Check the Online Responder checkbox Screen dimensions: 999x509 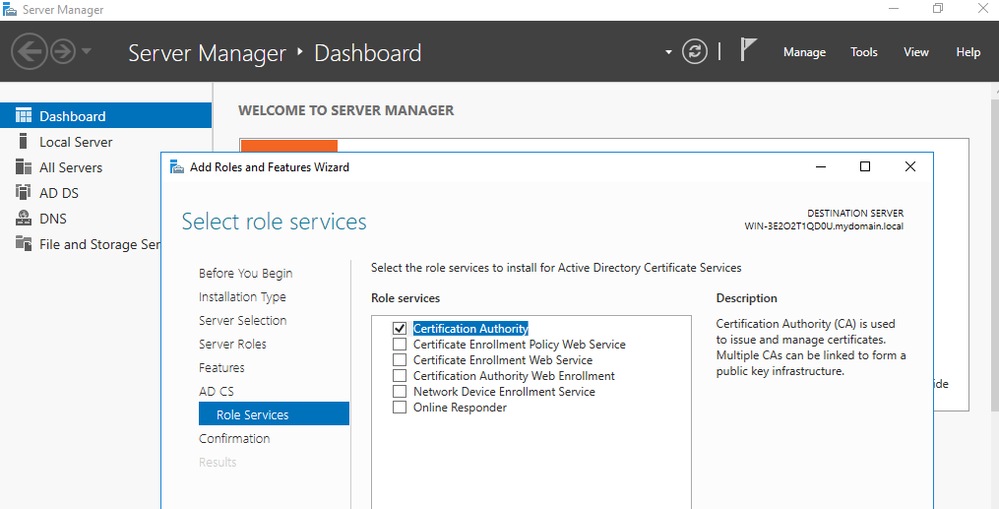click(399, 407)
